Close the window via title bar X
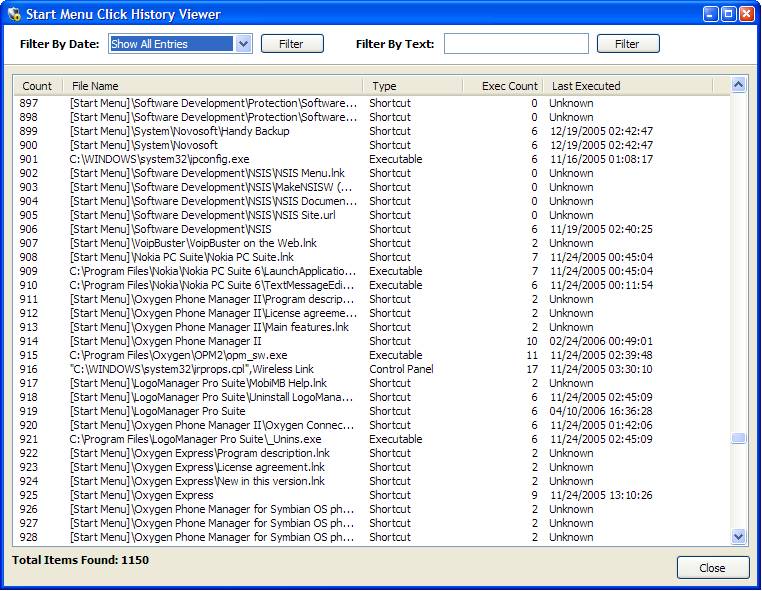The width and height of the screenshot is (762, 591). click(x=746, y=14)
